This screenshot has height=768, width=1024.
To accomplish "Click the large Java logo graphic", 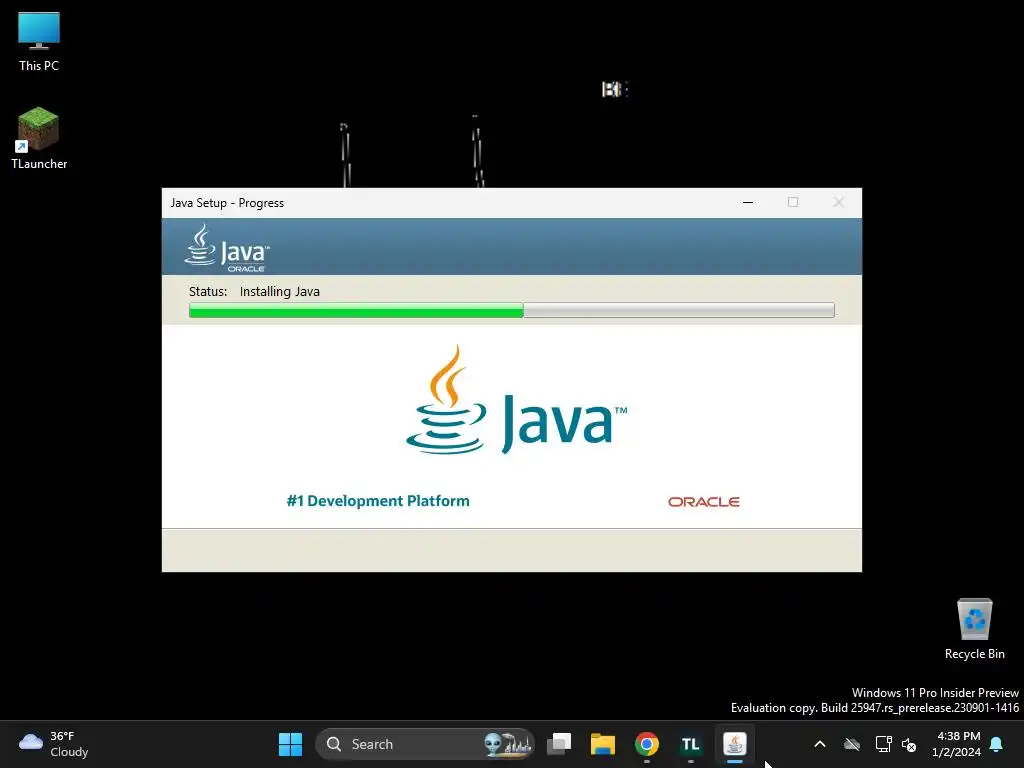I will [516, 400].
